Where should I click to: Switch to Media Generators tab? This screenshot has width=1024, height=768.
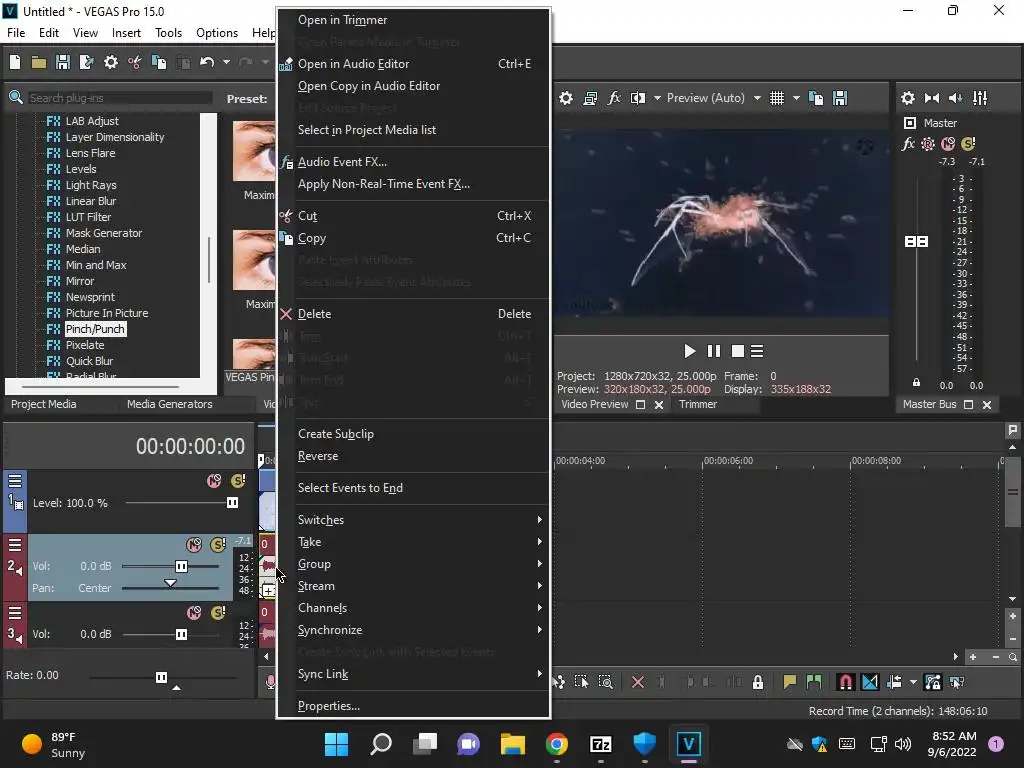[170, 404]
